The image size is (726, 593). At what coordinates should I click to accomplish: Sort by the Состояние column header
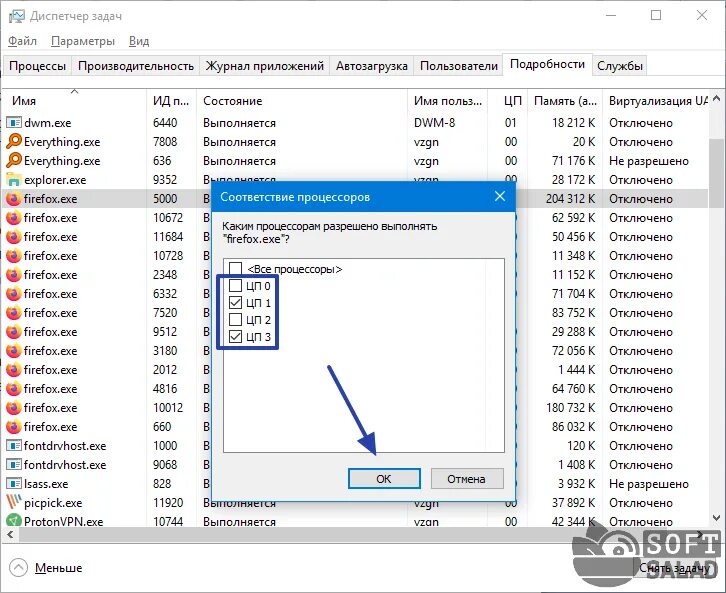click(x=302, y=100)
